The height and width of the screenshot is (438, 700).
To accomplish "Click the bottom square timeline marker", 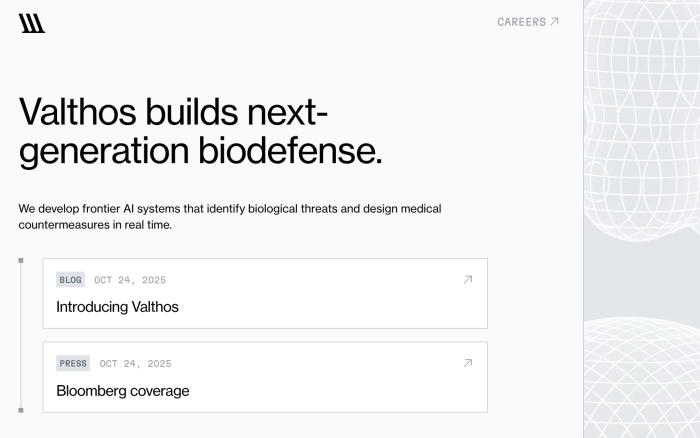I will [20, 410].
